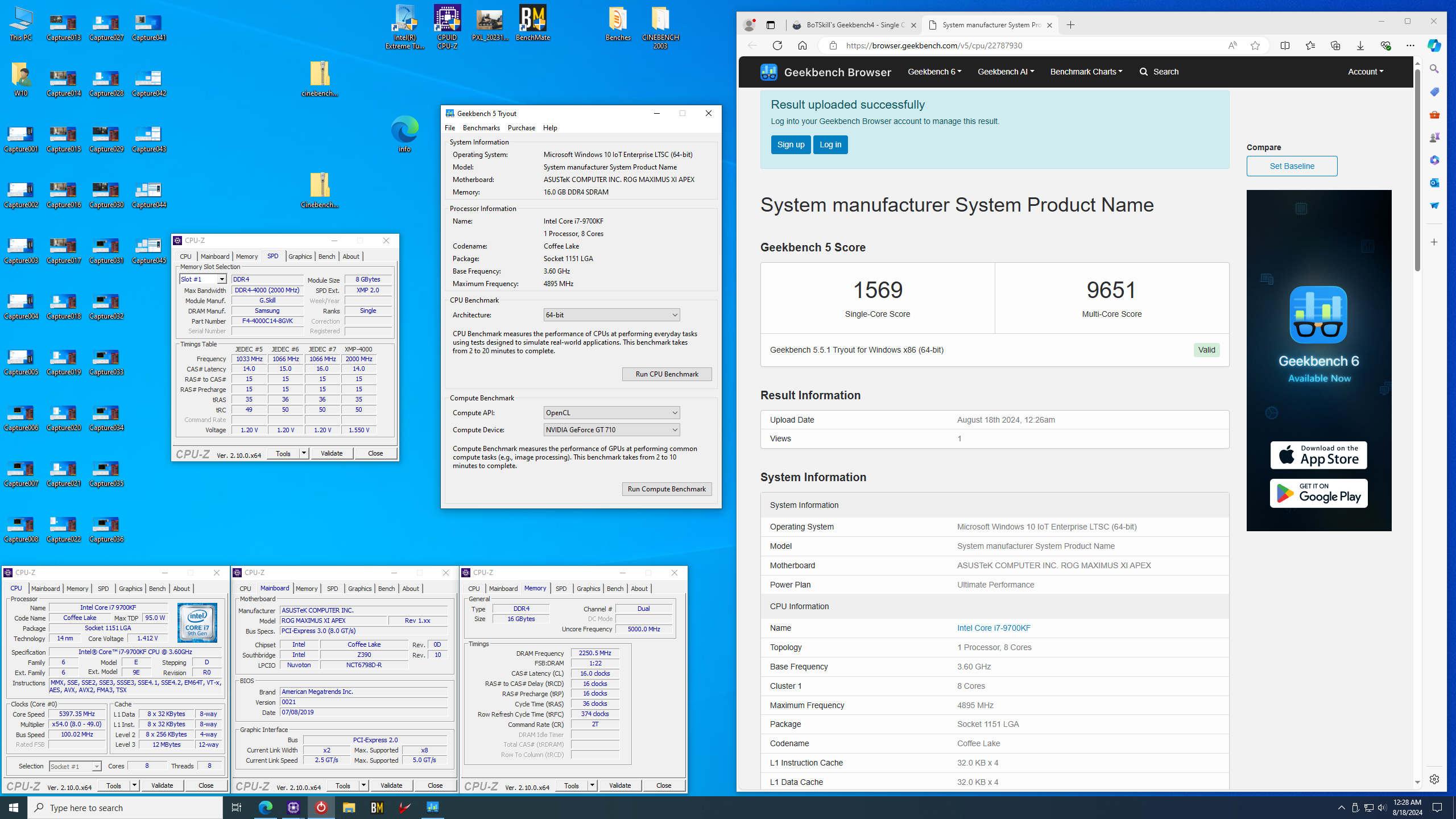Viewport: 1456px width, 819px height.
Task: Open Copilot in Edge sidebar
Action: (1434, 45)
